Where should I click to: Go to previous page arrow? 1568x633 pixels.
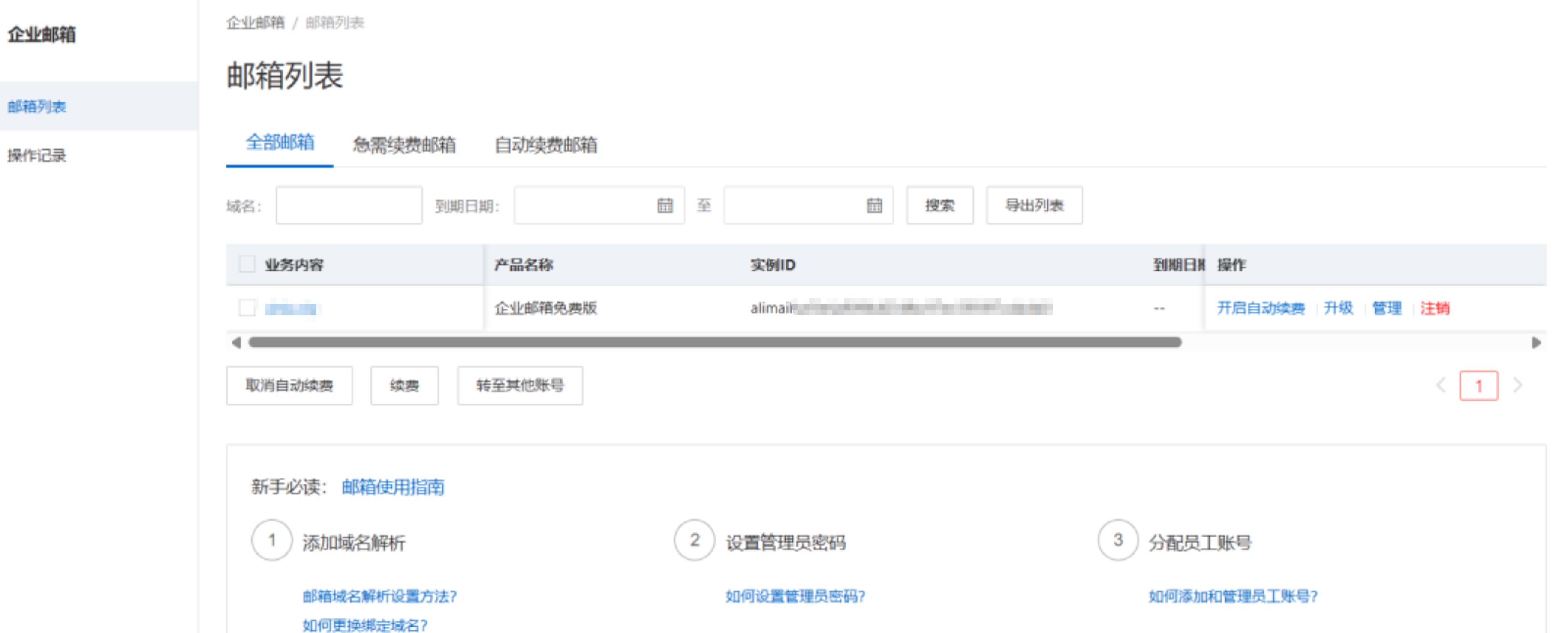pyautogui.click(x=1441, y=385)
